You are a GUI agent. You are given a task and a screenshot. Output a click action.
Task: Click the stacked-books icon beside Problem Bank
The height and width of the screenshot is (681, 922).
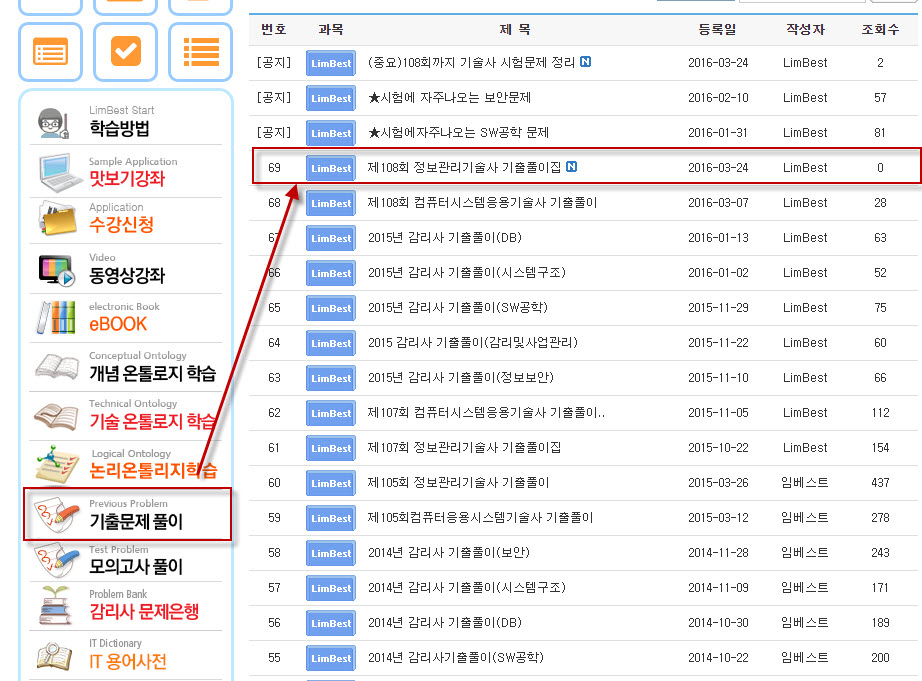click(55, 606)
